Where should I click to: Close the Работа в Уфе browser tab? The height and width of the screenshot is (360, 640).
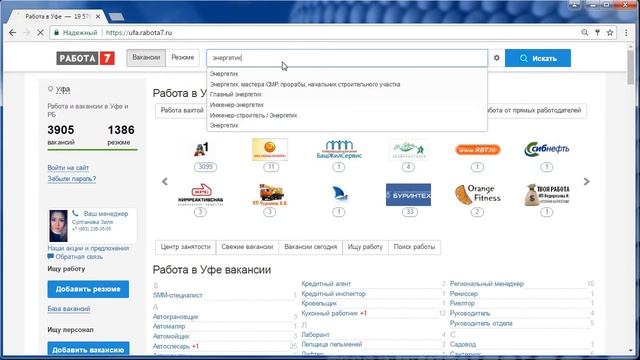pyautogui.click(x=98, y=17)
